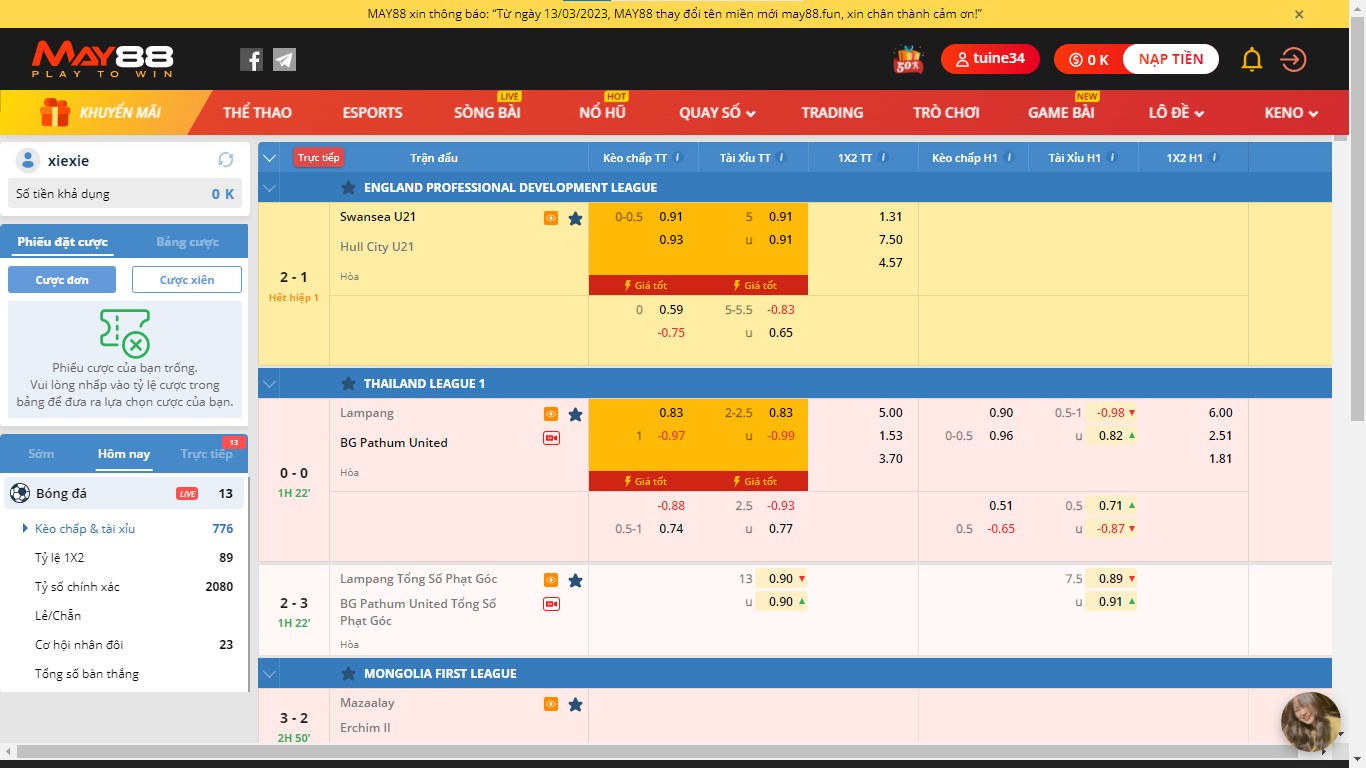This screenshot has width=1366, height=768.
Task: Click the info icon next to 1X2 TT
Action: [884, 158]
